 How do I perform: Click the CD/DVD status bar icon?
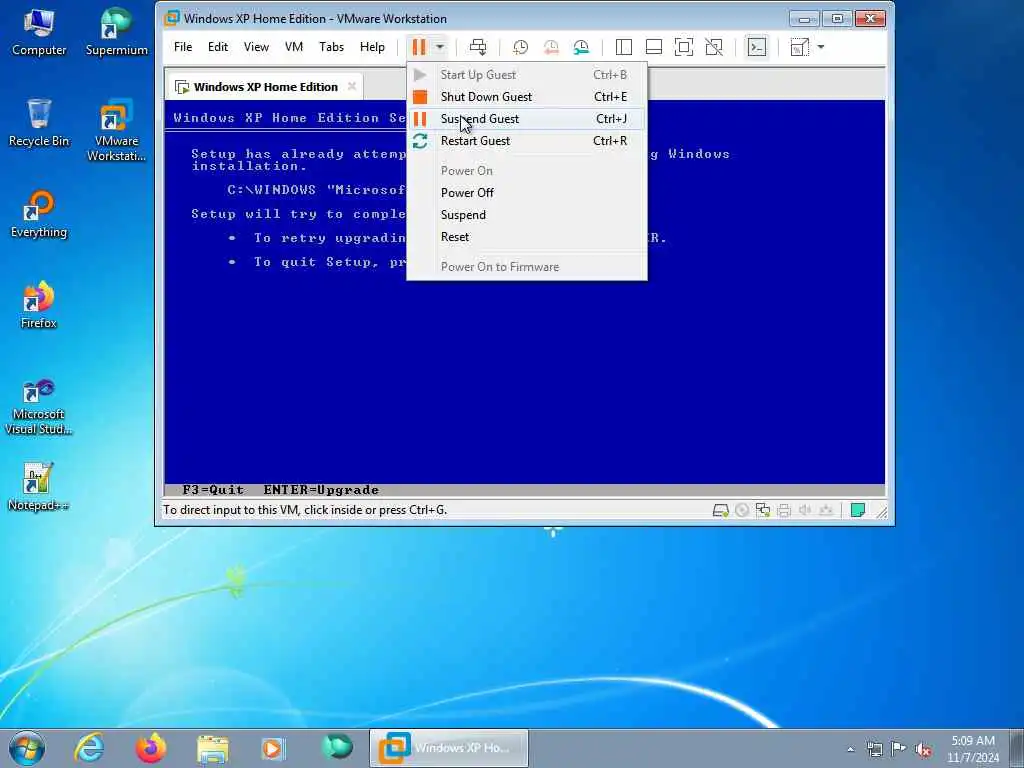coord(742,510)
